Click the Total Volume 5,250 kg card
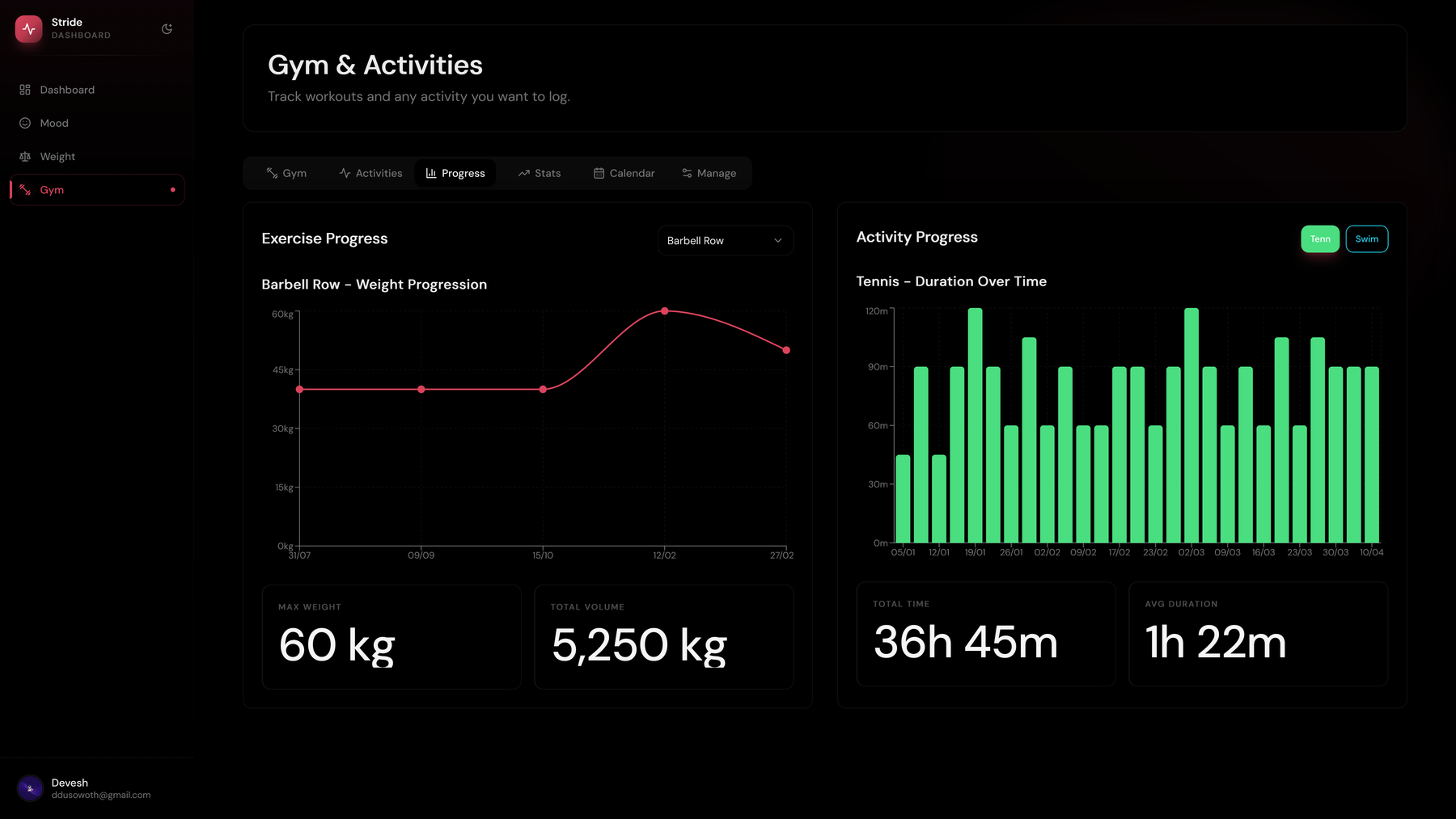1456x819 pixels. (x=664, y=637)
